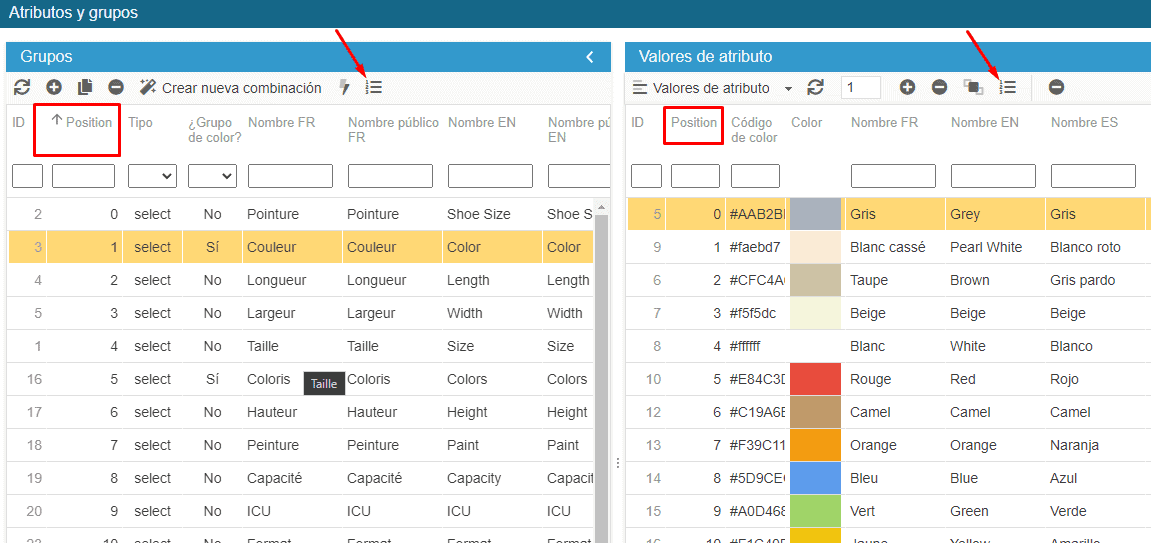Duplicate the selected group
The width and height of the screenshot is (1151, 543).
85,88
